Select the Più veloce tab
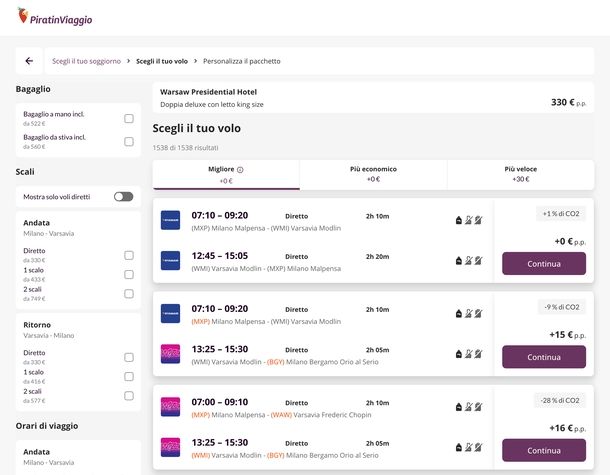 click(x=520, y=174)
